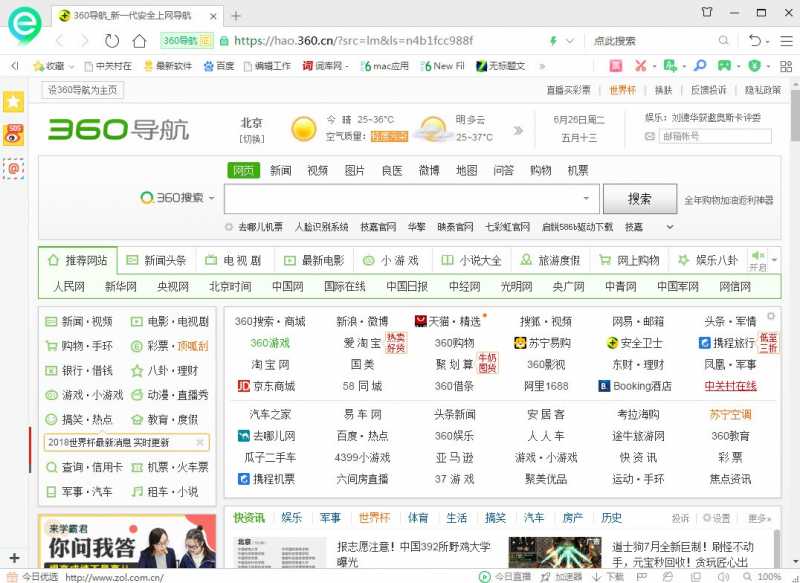Open the 360 browser logo menu
800x583 pixels.
[24, 23]
